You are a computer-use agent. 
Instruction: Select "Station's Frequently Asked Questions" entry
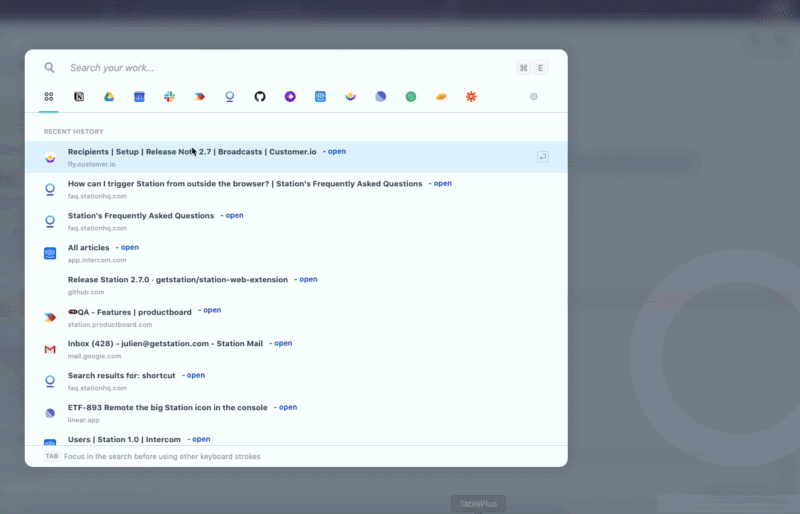[296, 222]
